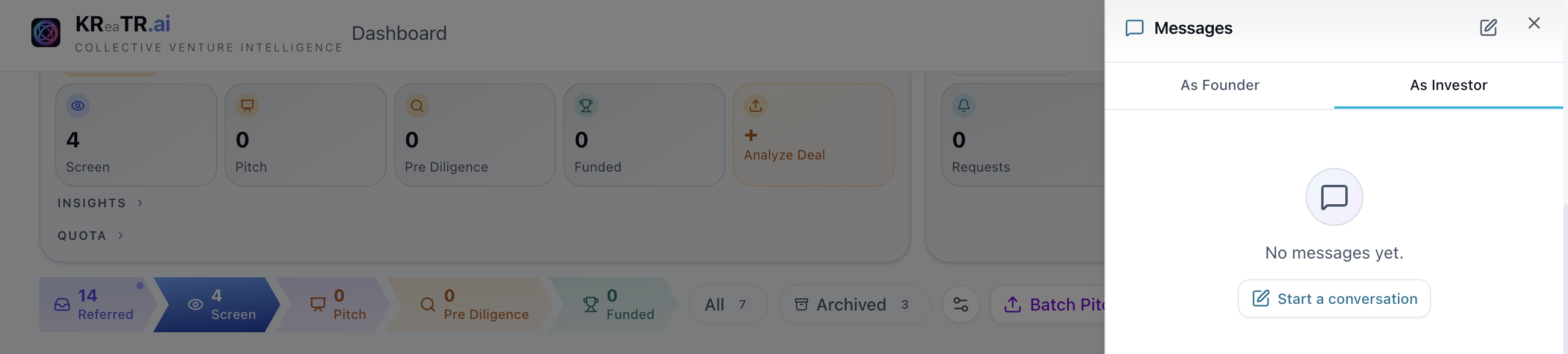Click the Pre Diligence magnifier icon

click(416, 105)
